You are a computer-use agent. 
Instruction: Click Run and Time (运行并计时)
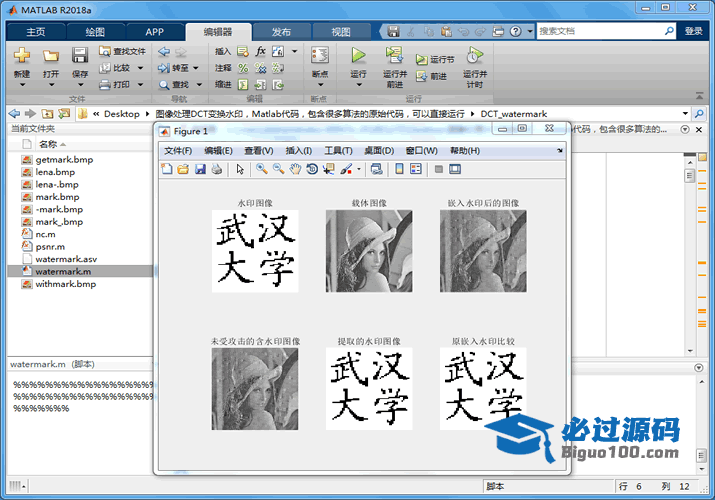point(475,67)
